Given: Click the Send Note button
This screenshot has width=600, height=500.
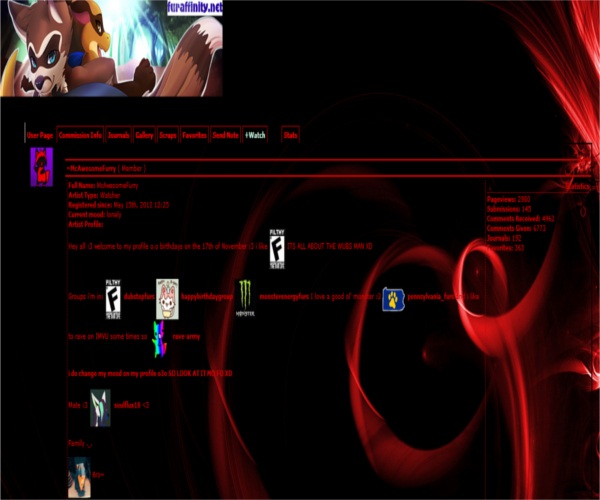Looking at the screenshot, I should coord(225,135).
